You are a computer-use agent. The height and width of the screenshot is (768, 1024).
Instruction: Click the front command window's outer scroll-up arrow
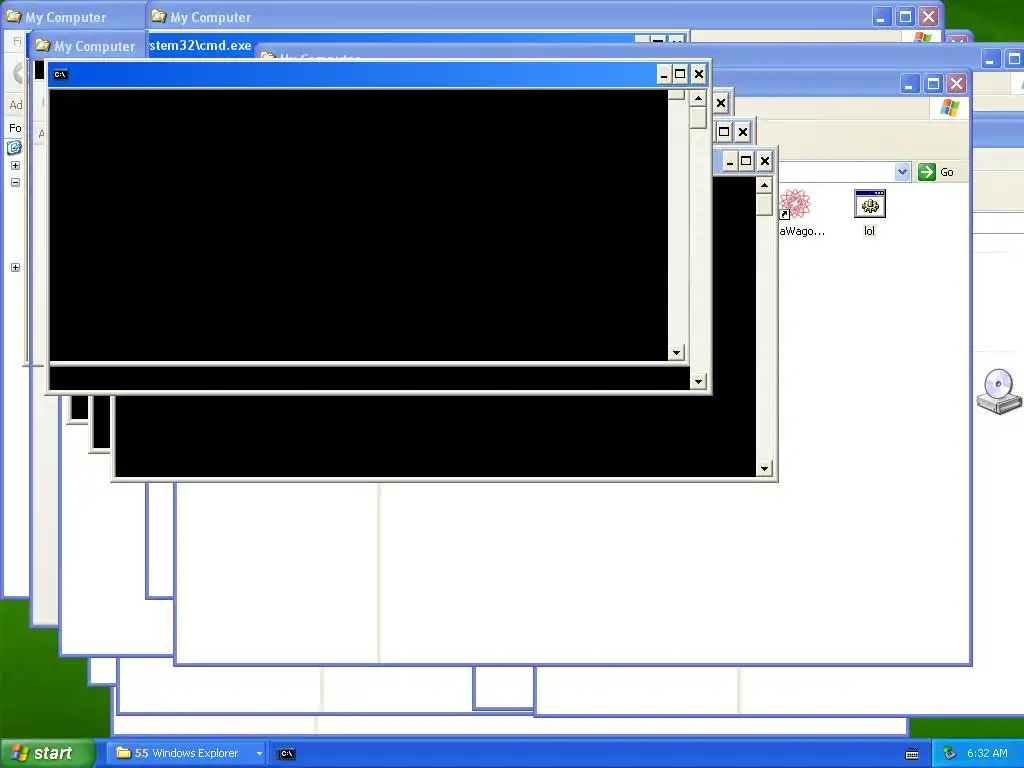click(698, 99)
